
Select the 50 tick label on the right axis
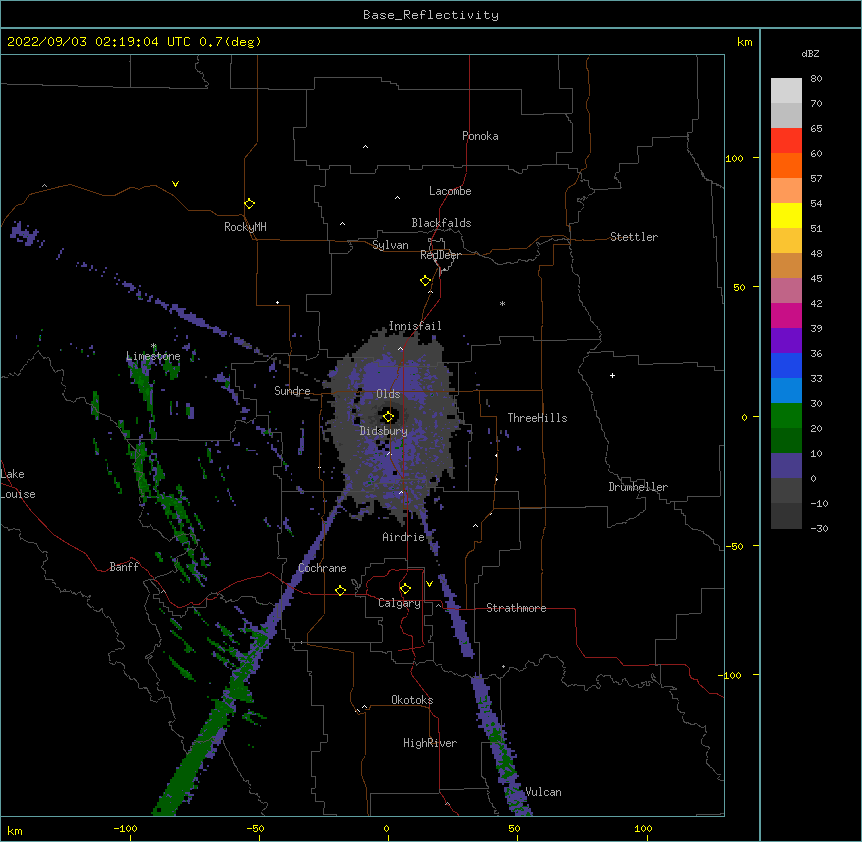coord(739,287)
